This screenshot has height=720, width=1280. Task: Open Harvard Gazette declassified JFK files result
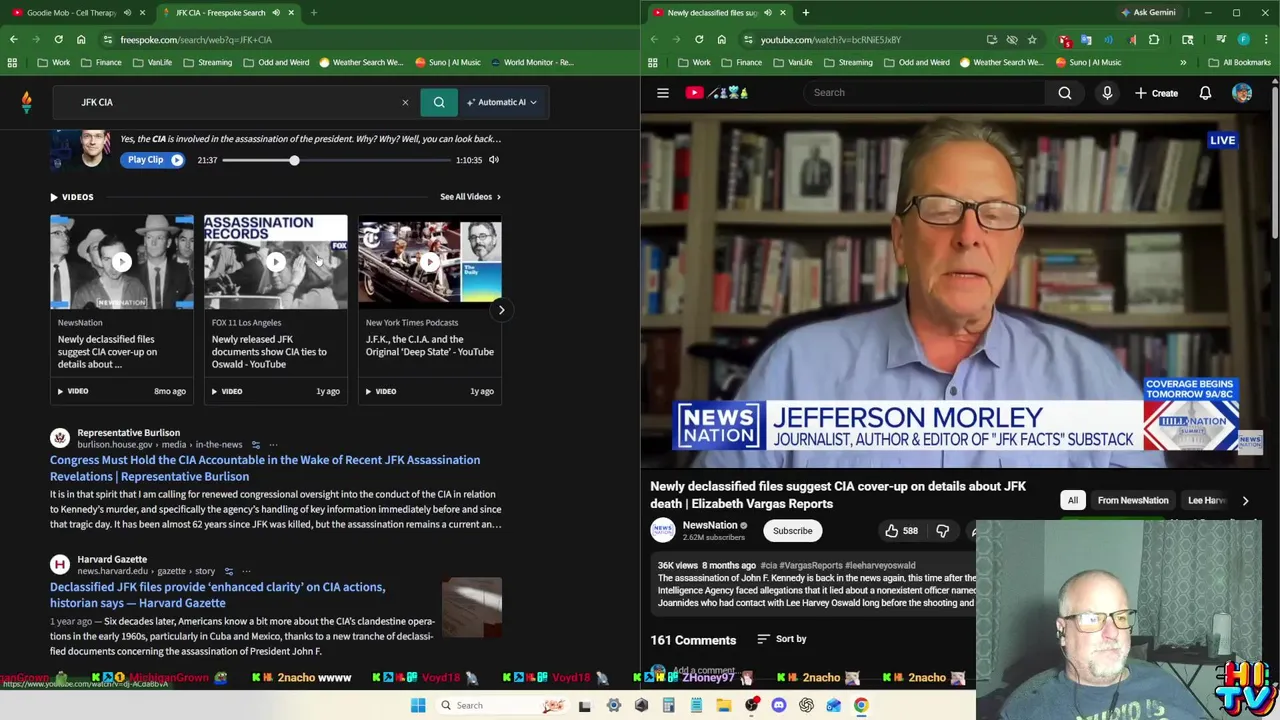[x=217, y=595]
